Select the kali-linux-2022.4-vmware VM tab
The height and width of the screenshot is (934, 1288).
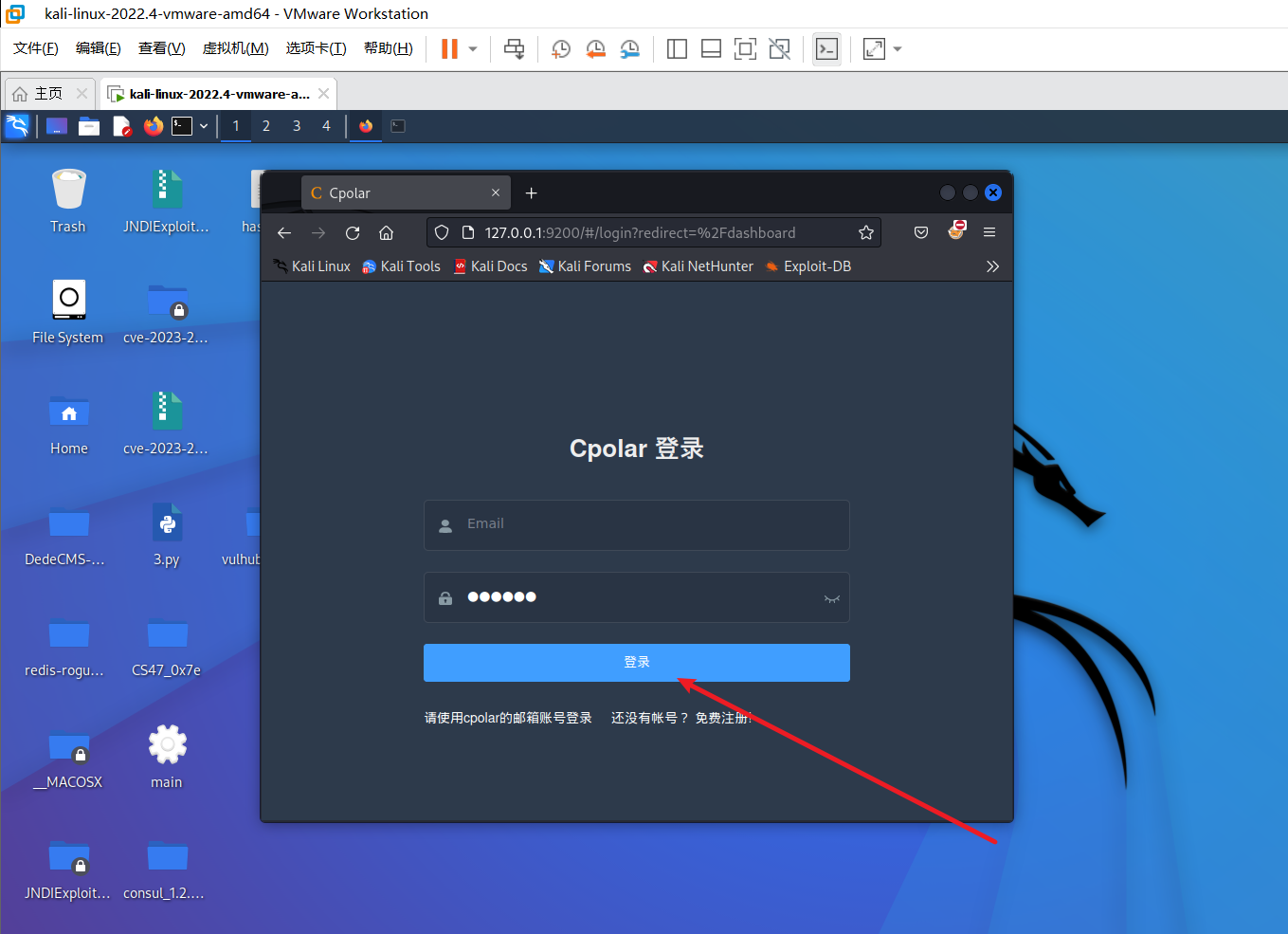click(219, 94)
